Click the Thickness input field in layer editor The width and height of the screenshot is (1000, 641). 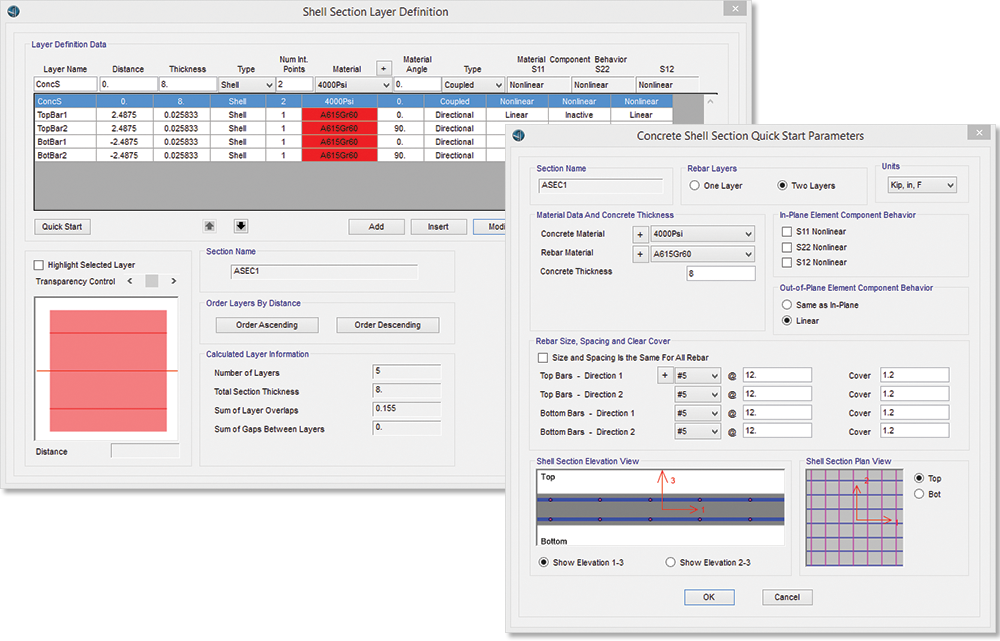click(x=188, y=84)
